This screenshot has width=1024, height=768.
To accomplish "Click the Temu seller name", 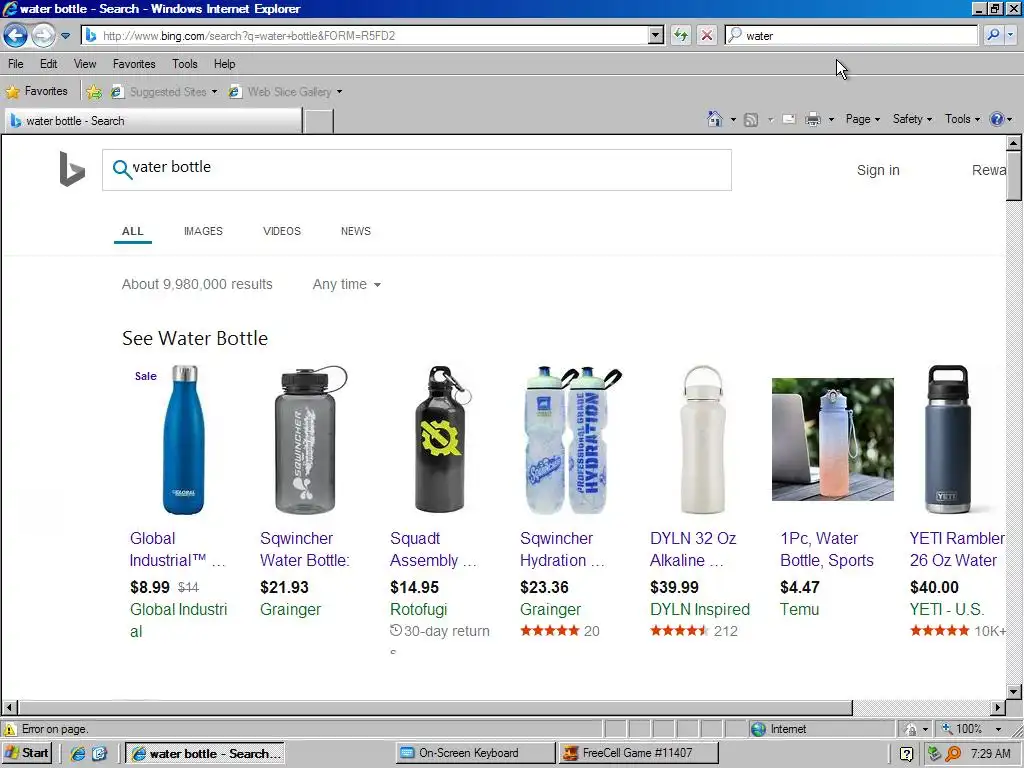I will 799,609.
